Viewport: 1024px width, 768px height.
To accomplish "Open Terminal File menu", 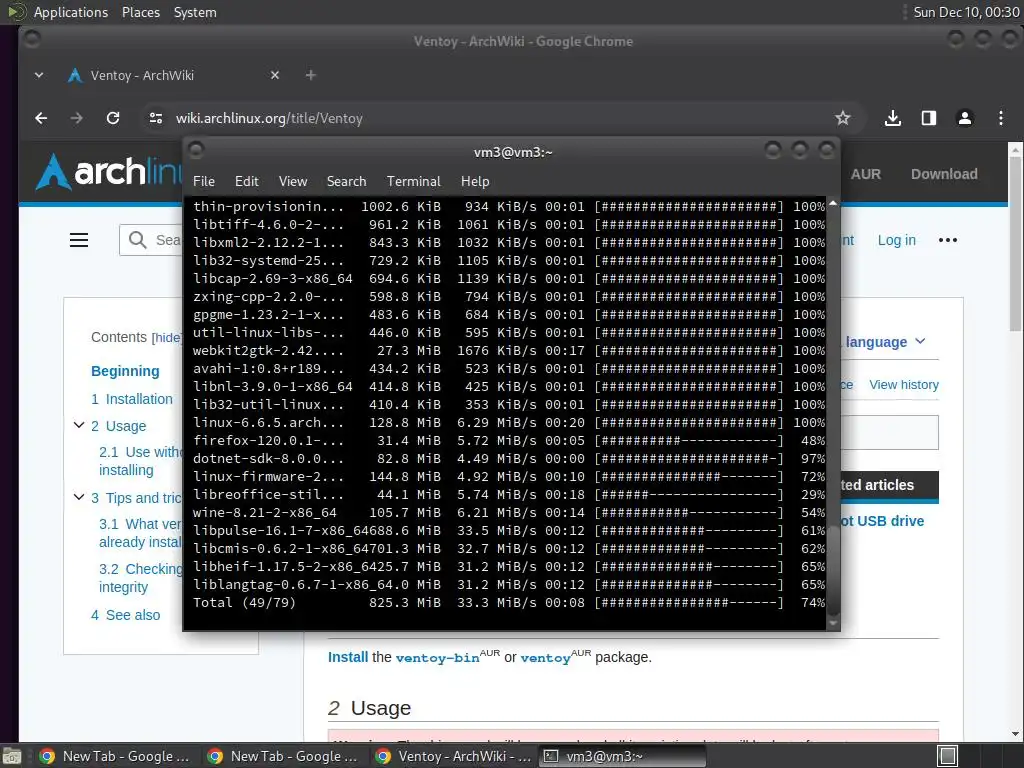I will tap(204, 182).
